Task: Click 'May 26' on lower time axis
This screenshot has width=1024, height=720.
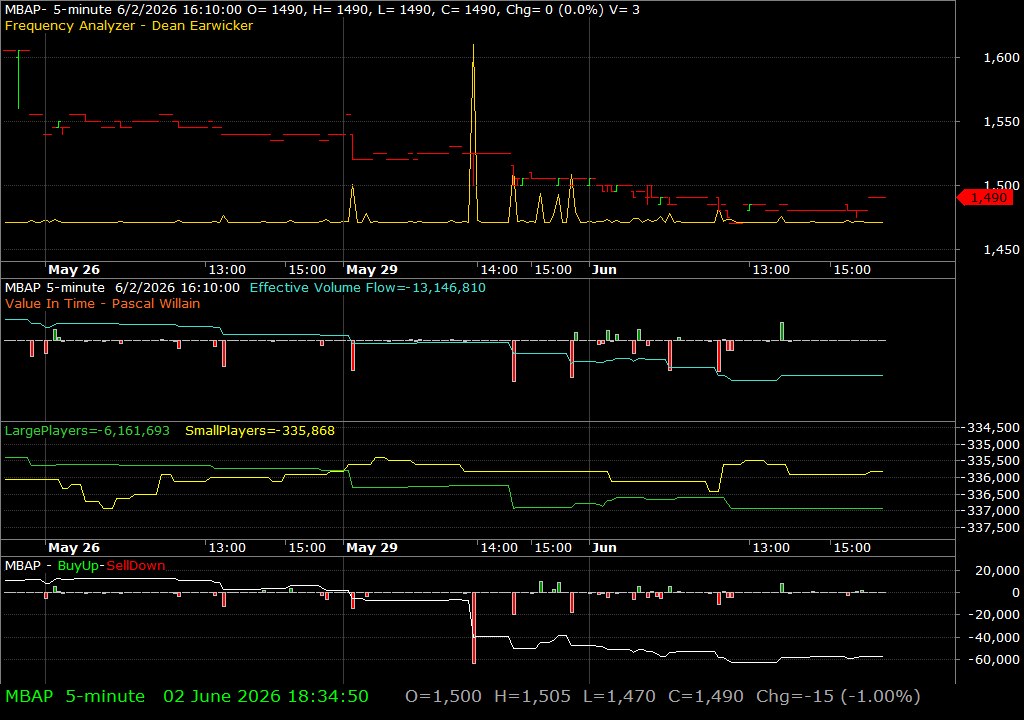Action: coord(74,548)
